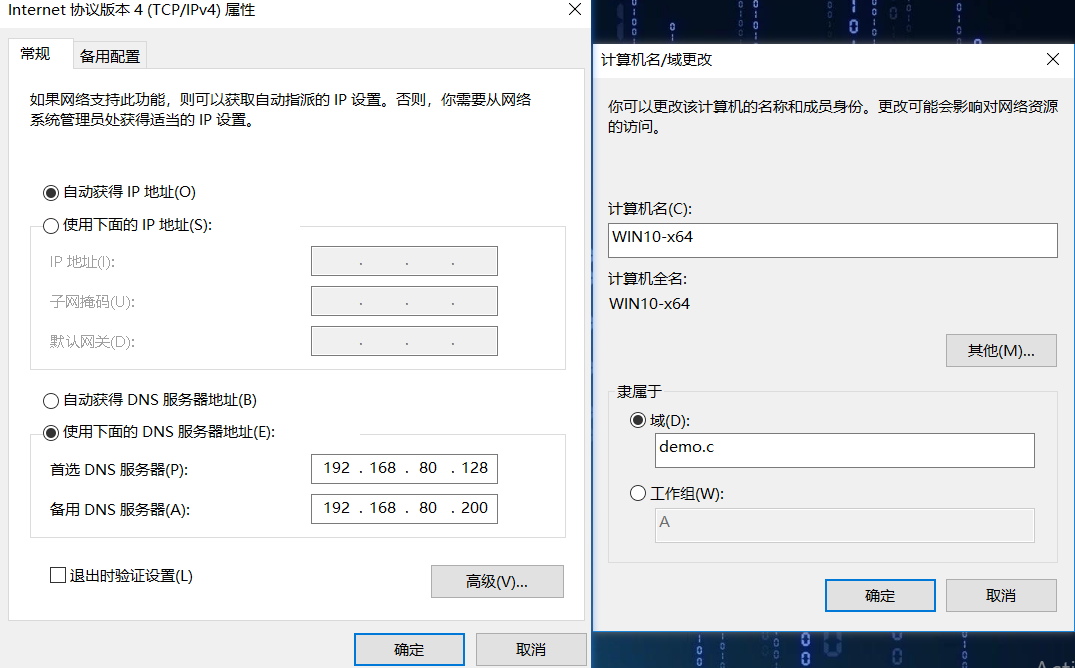The image size is (1075, 668).
Task: Open the 高级(V)... advanced settings
Action: [497, 582]
